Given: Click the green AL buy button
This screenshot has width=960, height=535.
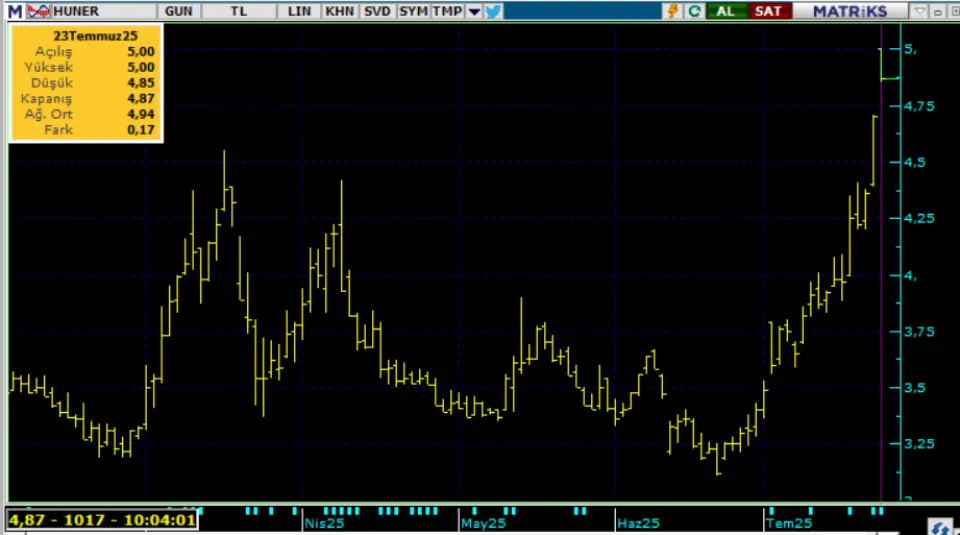Looking at the screenshot, I should tap(726, 11).
